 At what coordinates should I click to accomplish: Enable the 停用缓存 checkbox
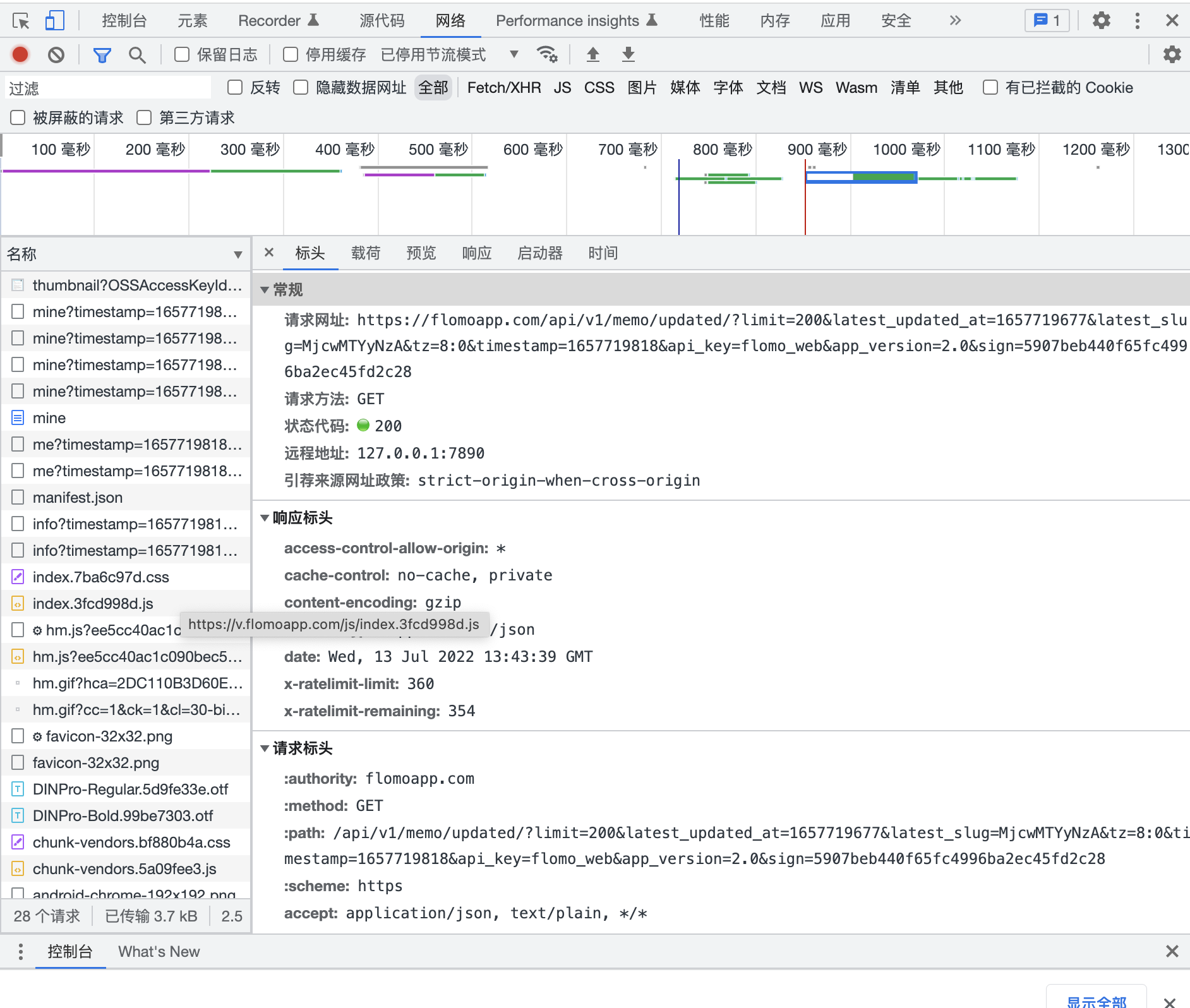pos(290,54)
